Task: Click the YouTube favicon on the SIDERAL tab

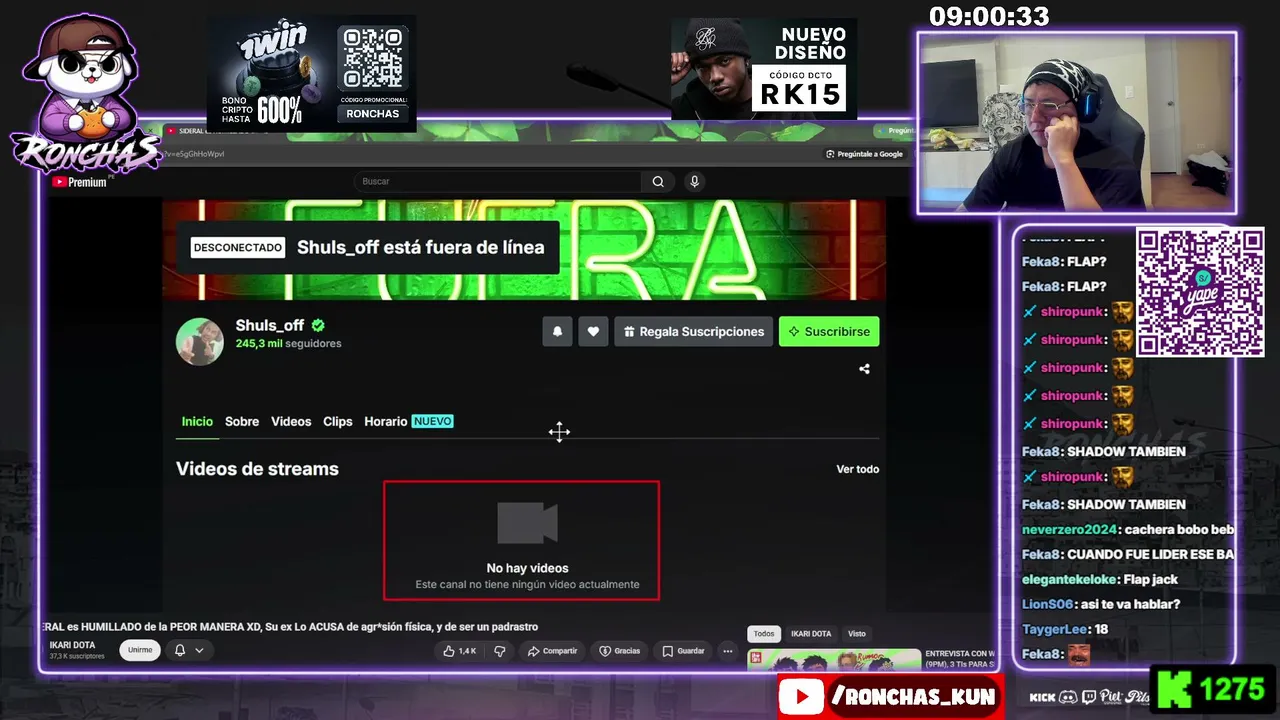Action: click(x=171, y=131)
